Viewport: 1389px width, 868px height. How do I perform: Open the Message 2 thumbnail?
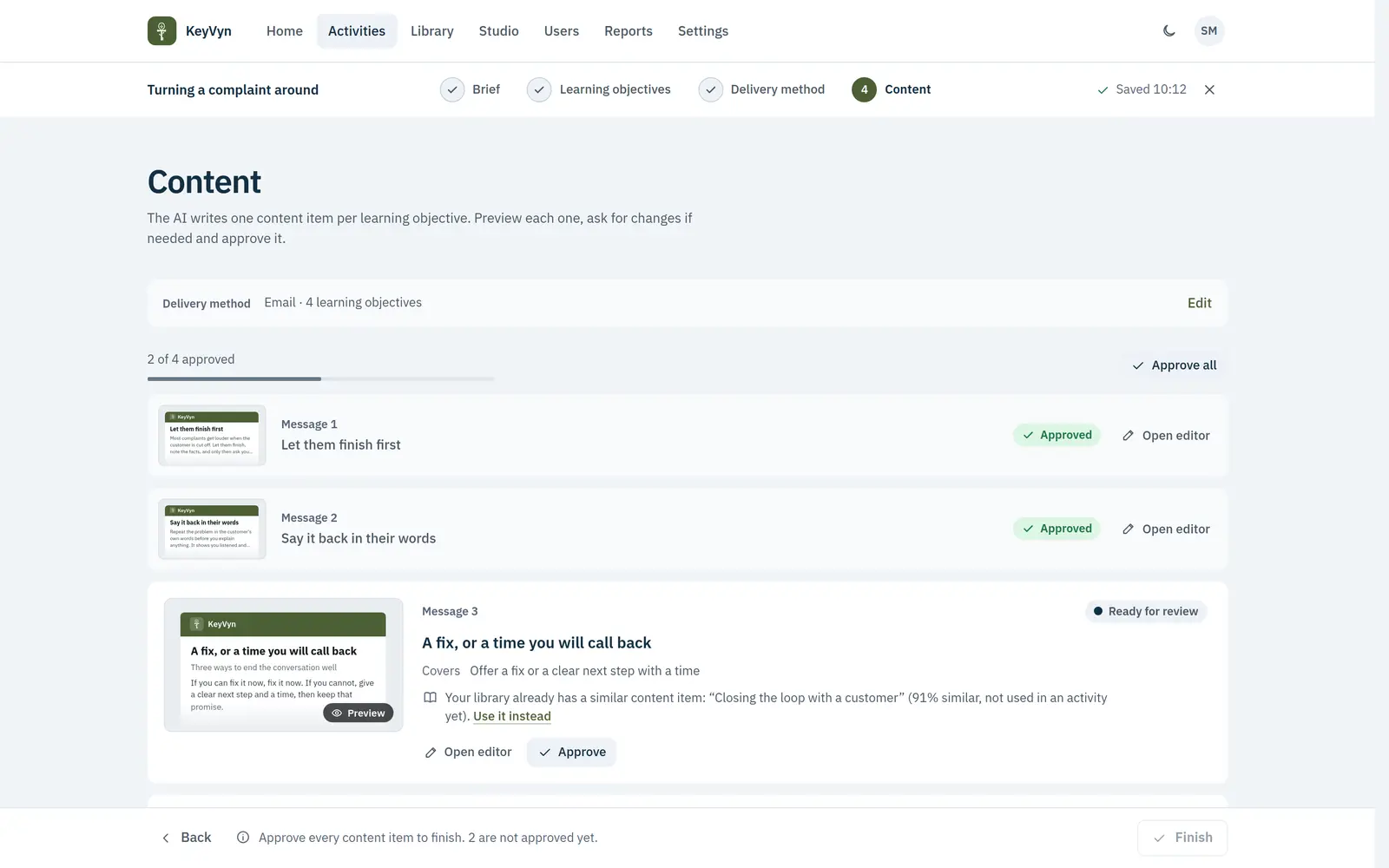click(212, 529)
